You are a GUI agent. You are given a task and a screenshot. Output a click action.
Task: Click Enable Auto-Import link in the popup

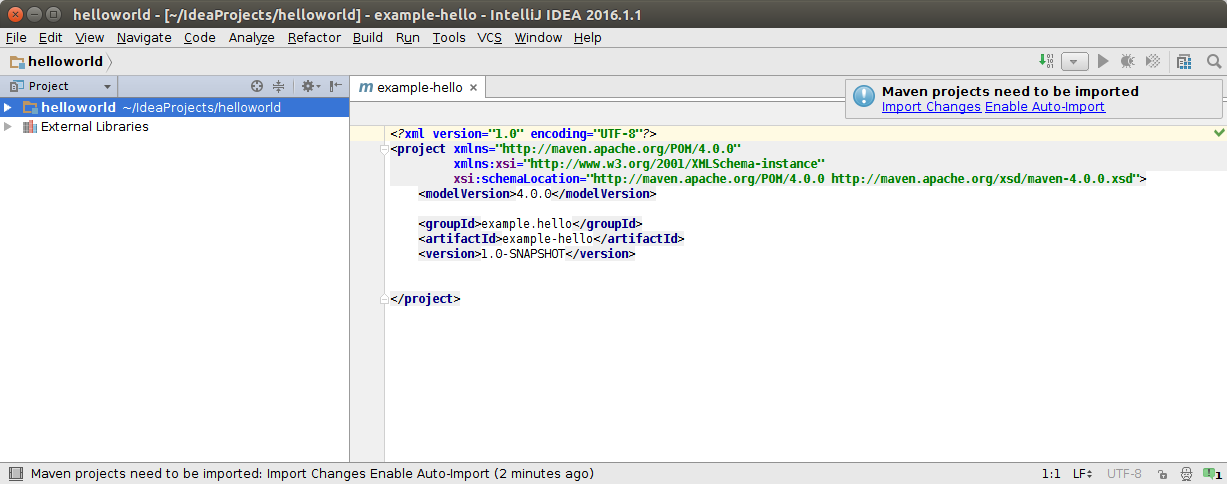1045,107
